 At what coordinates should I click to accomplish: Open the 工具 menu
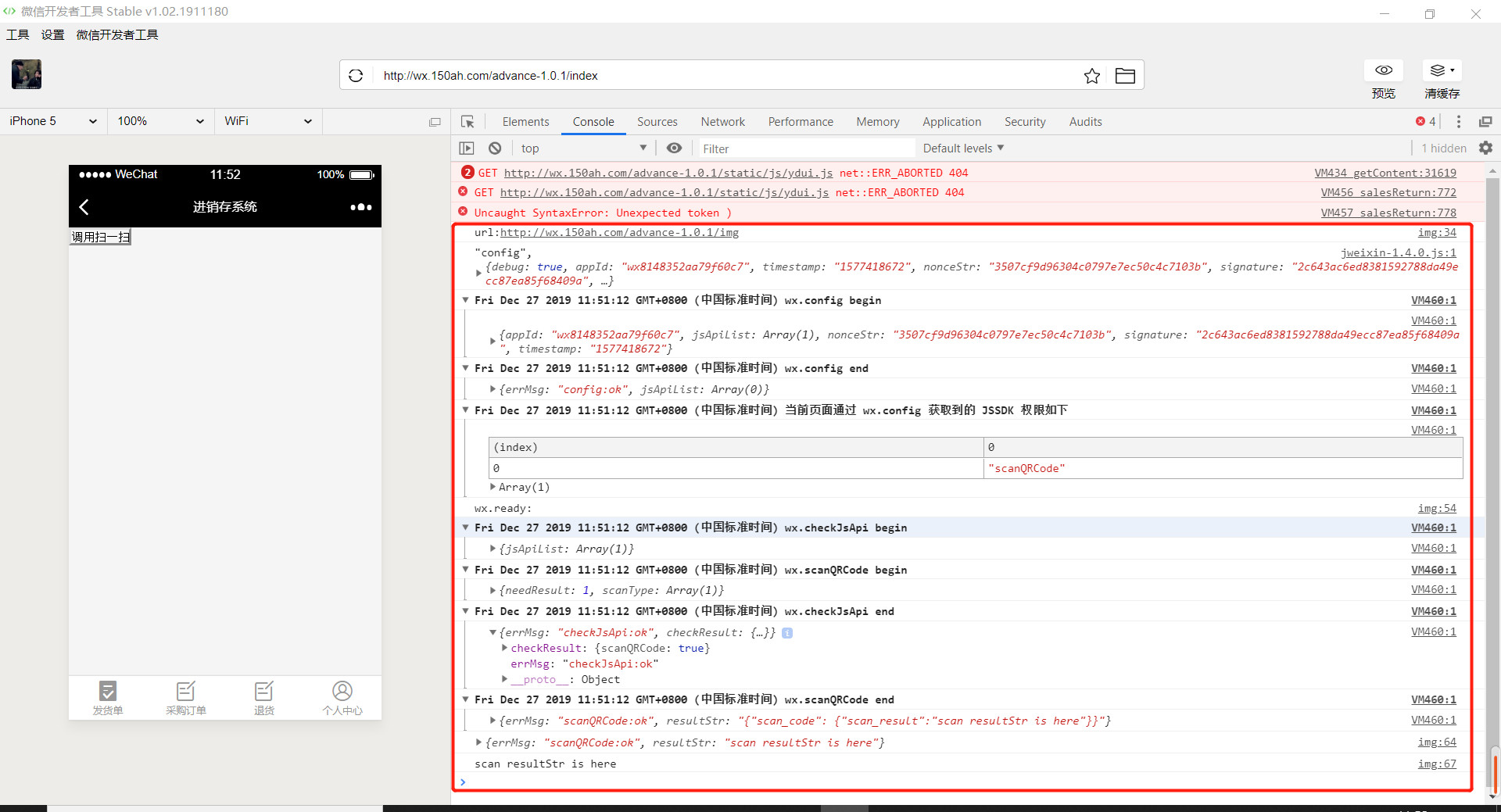(x=18, y=34)
